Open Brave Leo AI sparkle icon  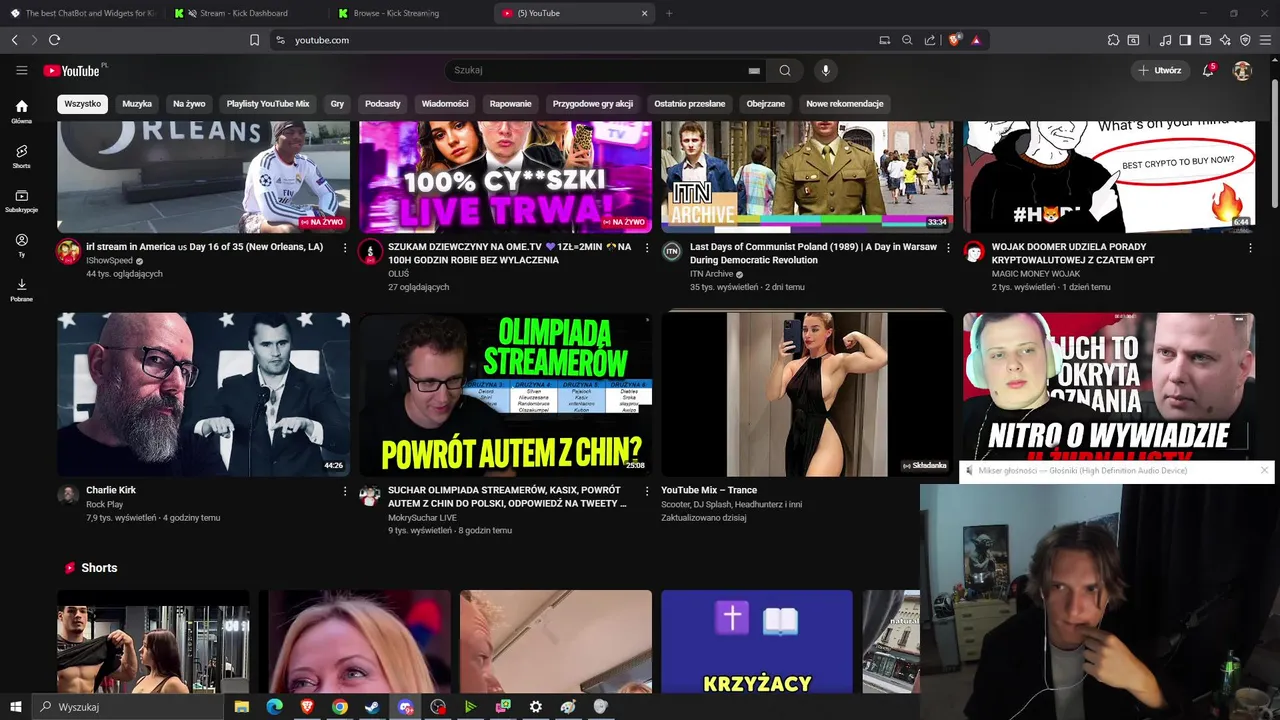point(1225,40)
